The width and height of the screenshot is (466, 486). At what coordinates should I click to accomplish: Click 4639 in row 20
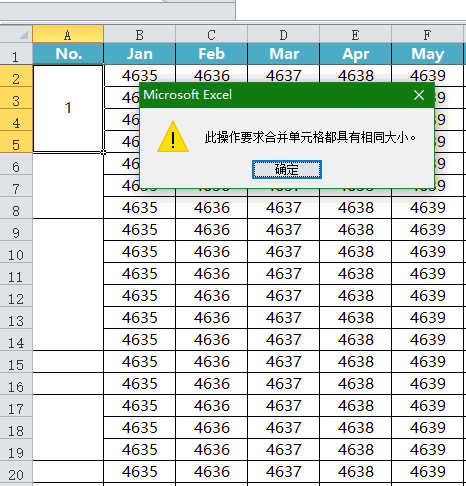428,472
